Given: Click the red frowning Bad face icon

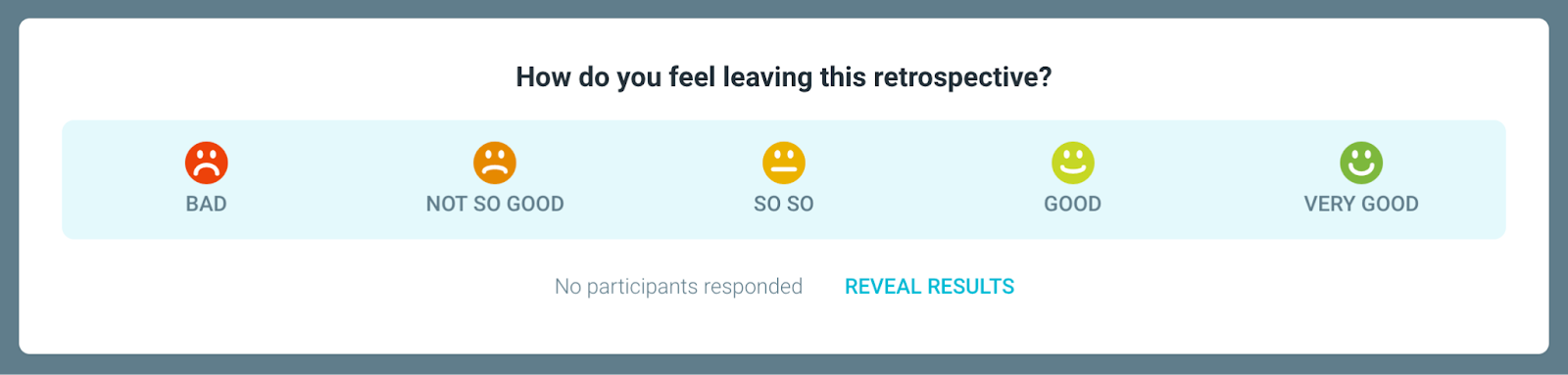Looking at the screenshot, I should point(207,163).
